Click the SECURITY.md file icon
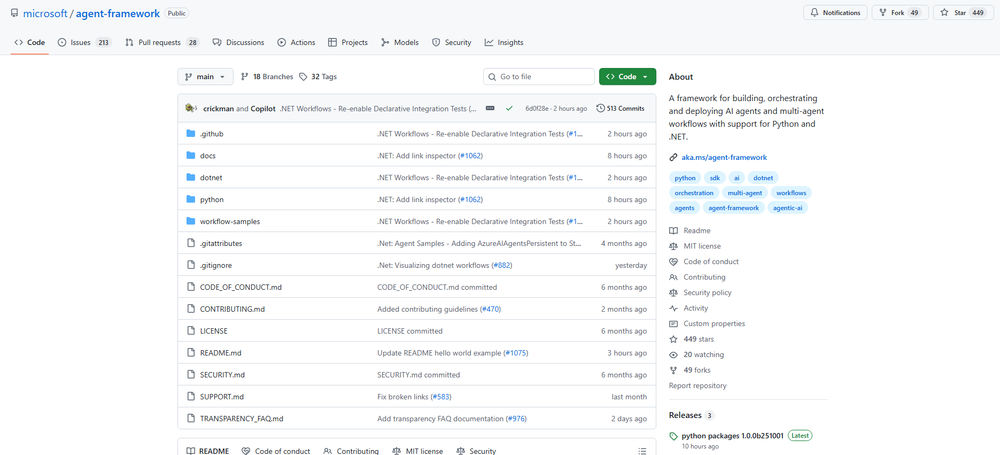 pos(190,375)
